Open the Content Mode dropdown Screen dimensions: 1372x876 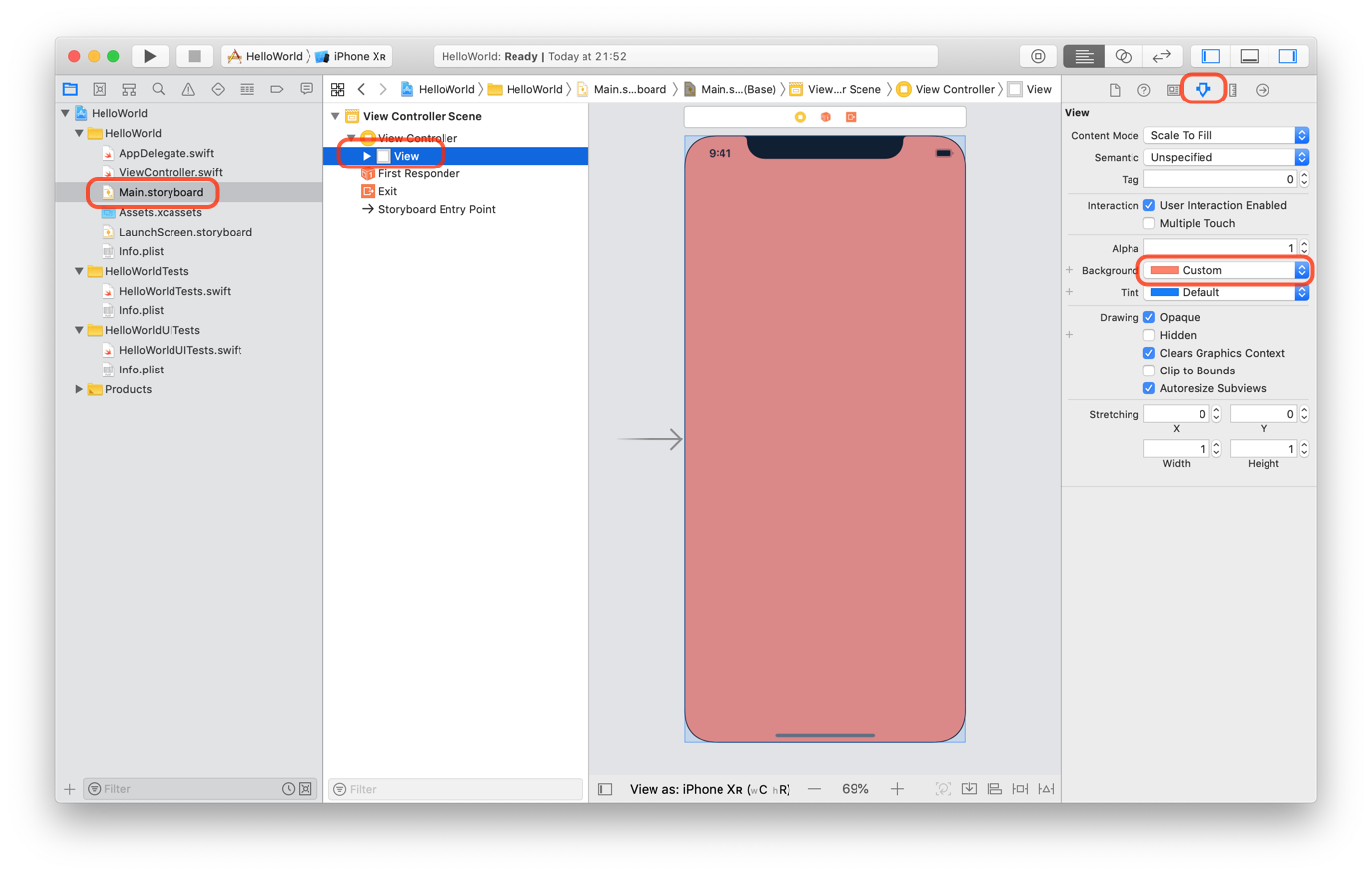point(1226,135)
